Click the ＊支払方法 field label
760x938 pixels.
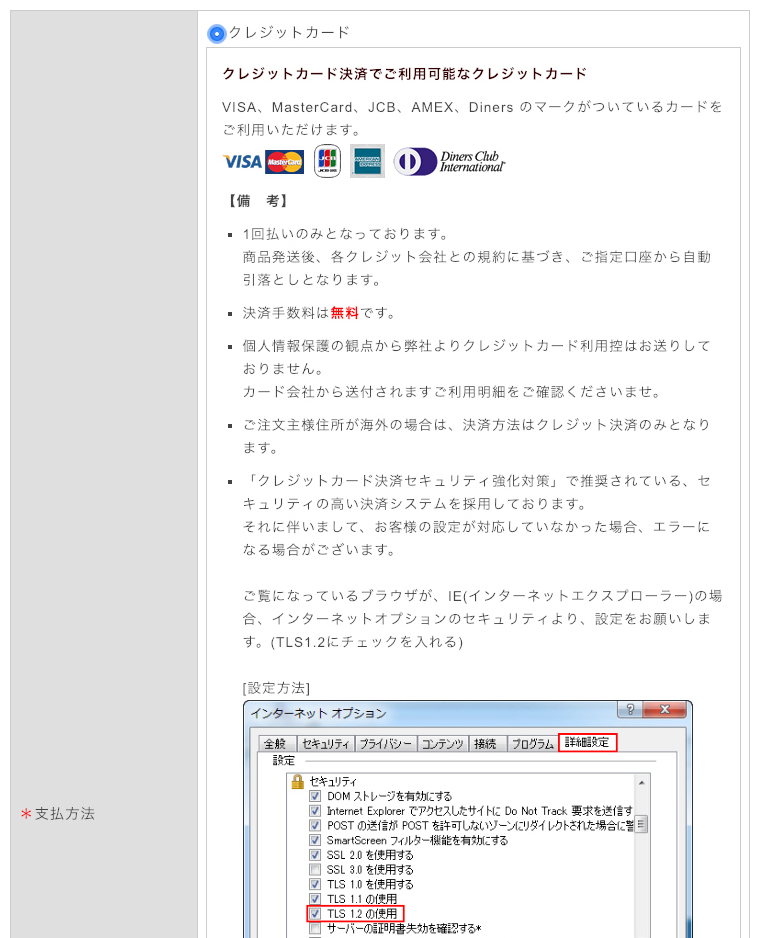coord(57,814)
